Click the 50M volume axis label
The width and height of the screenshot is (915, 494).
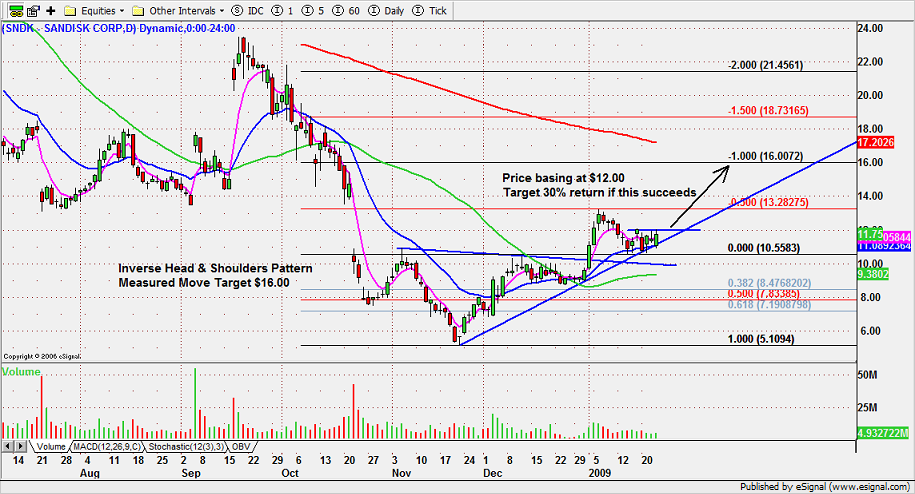coord(867,374)
